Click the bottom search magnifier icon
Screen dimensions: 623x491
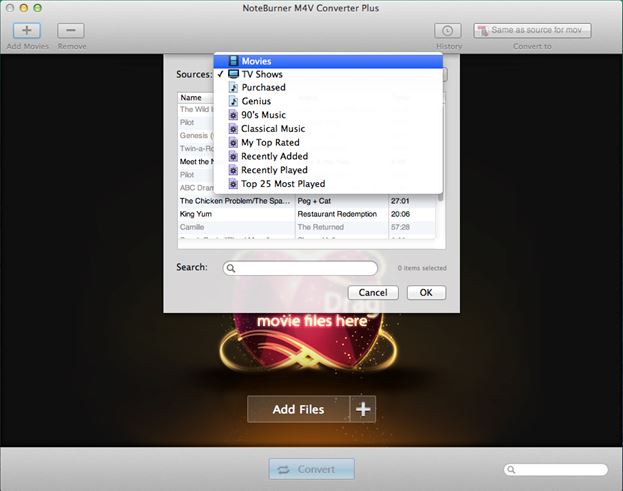pos(511,470)
